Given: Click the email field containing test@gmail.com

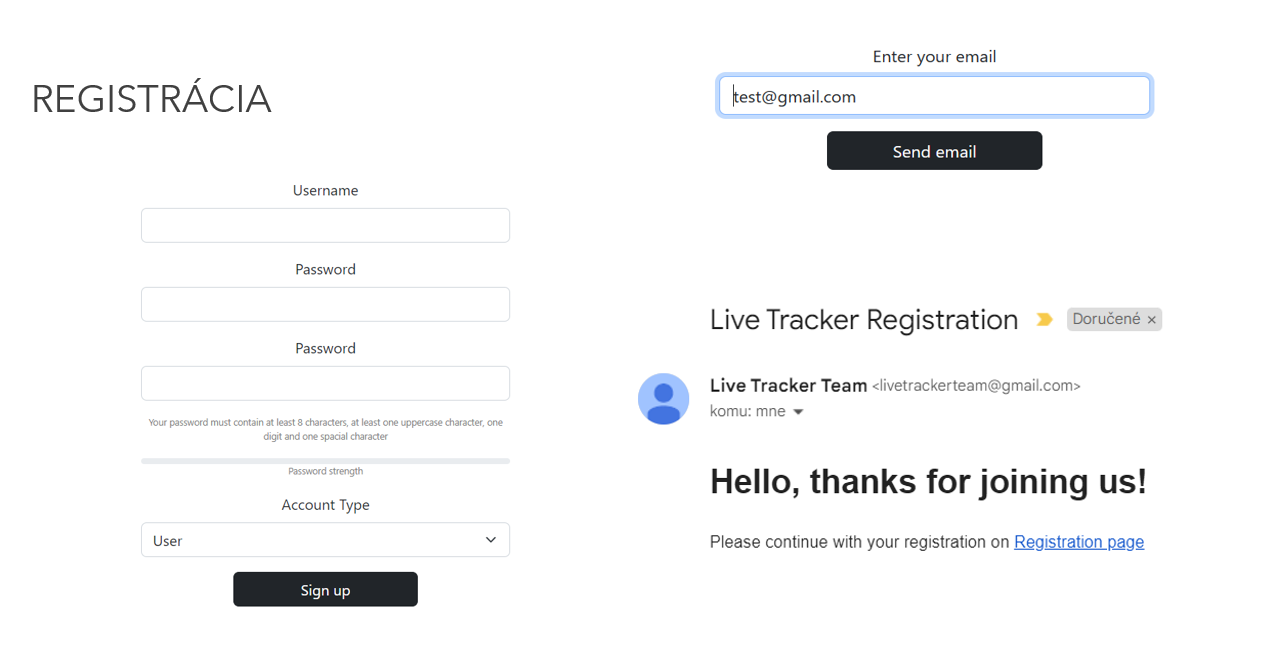Looking at the screenshot, I should click(x=934, y=97).
